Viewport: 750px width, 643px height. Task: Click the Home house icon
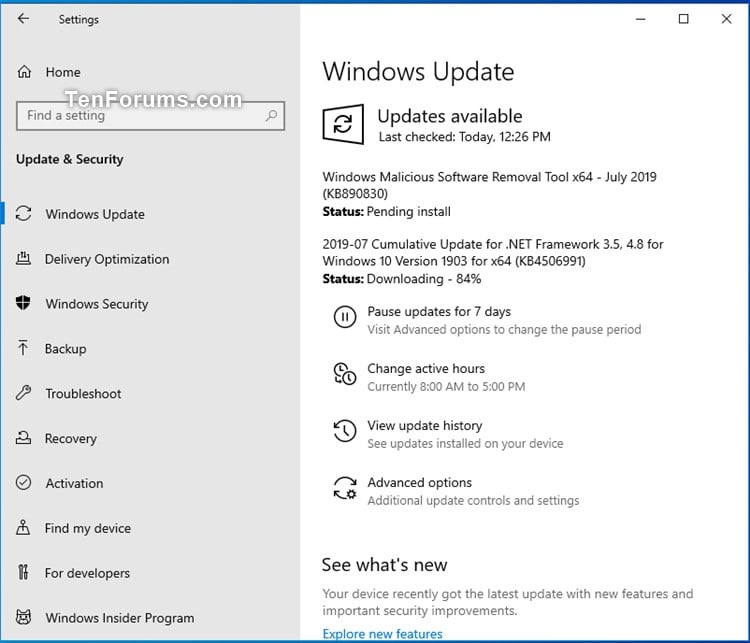pos(24,72)
